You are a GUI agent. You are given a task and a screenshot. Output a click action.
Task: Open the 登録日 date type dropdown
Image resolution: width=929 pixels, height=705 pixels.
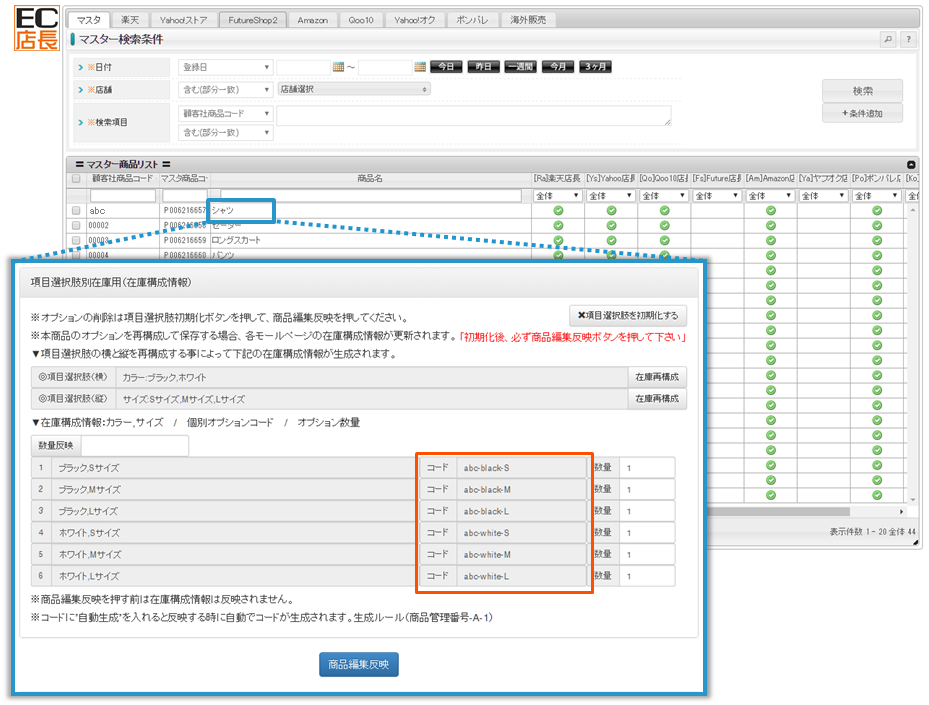tap(225, 67)
